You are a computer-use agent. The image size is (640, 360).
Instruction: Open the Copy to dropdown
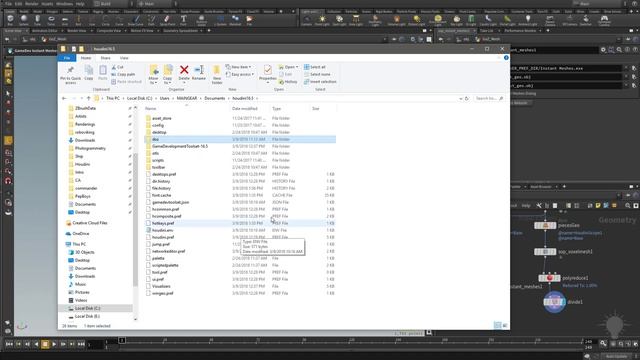point(168,74)
